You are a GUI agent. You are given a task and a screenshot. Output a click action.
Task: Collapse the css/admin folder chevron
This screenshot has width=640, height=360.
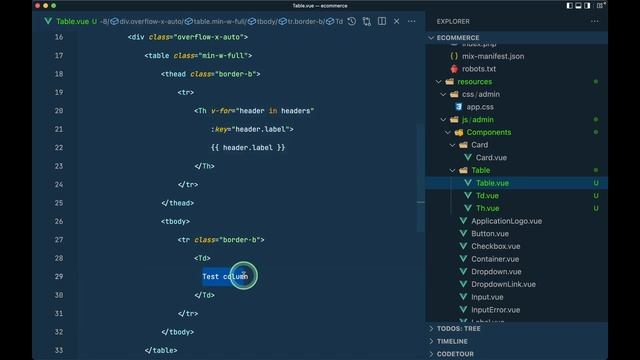pyautogui.click(x=443, y=94)
